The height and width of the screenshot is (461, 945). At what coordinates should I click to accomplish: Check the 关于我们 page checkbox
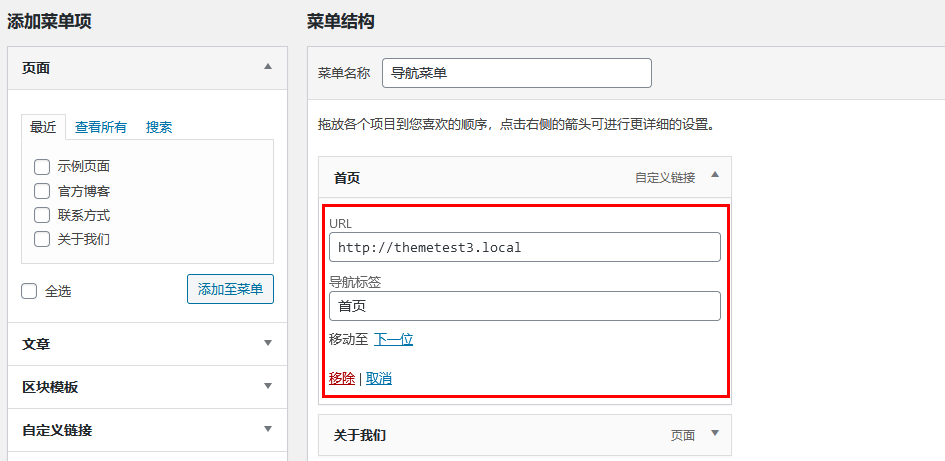[x=42, y=239]
